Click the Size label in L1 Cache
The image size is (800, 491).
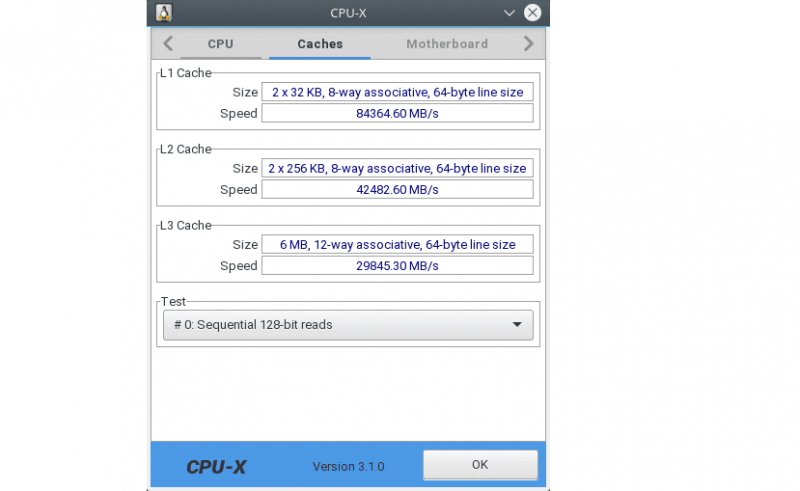245,92
